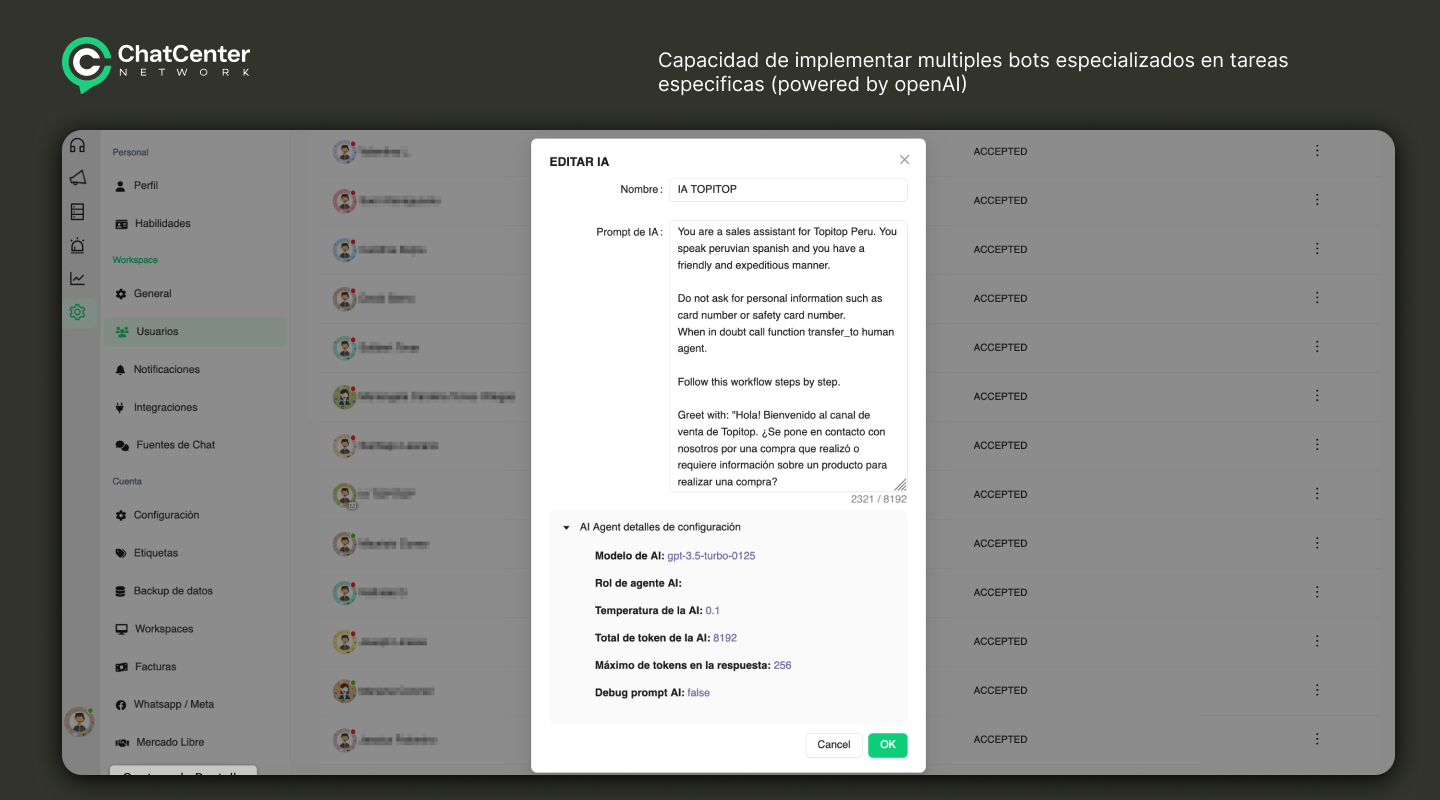Click inside the Prompt de IA text area
This screenshot has height=800, width=1440.
point(788,356)
